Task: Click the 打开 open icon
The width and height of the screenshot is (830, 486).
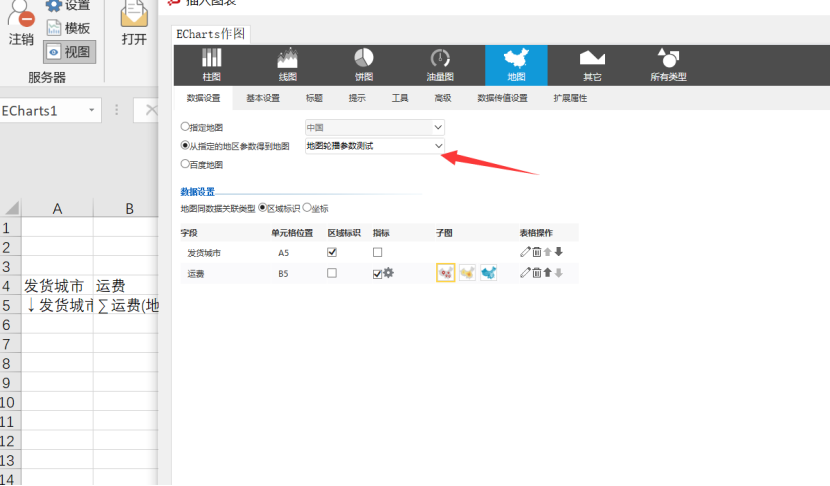Action: (134, 23)
